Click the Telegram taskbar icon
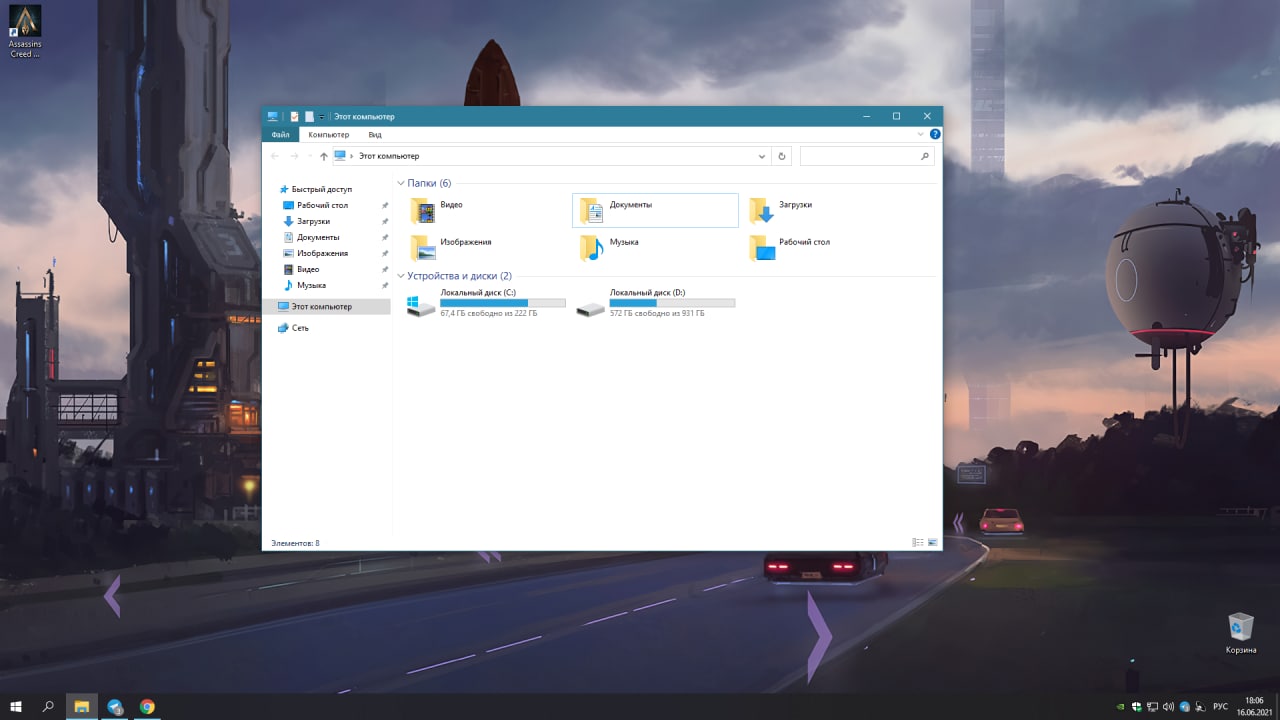This screenshot has height=720, width=1280. tap(115, 706)
